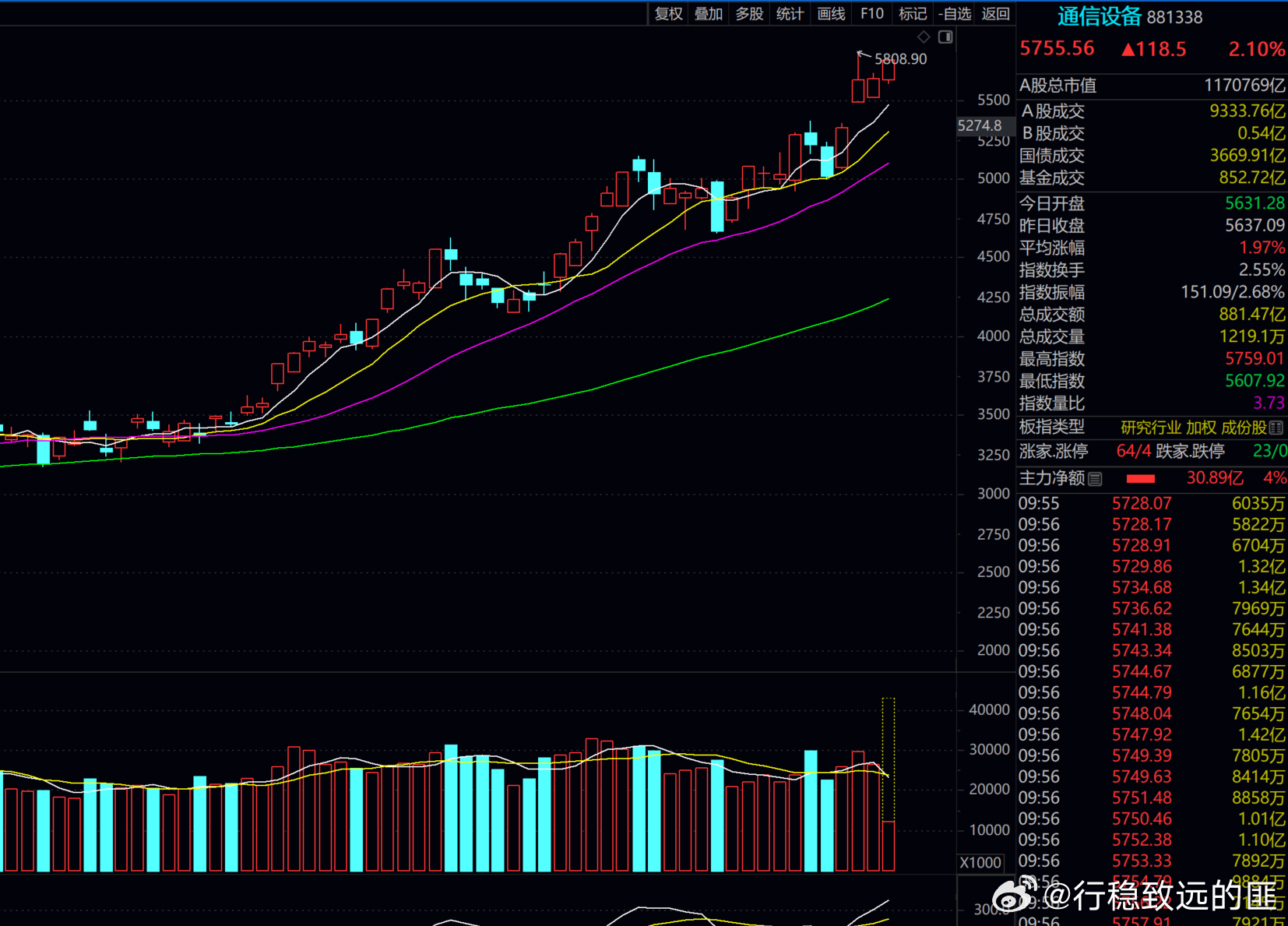Click the 成份股 link
Image resolution: width=1288 pixels, height=926 pixels.
point(1244,428)
